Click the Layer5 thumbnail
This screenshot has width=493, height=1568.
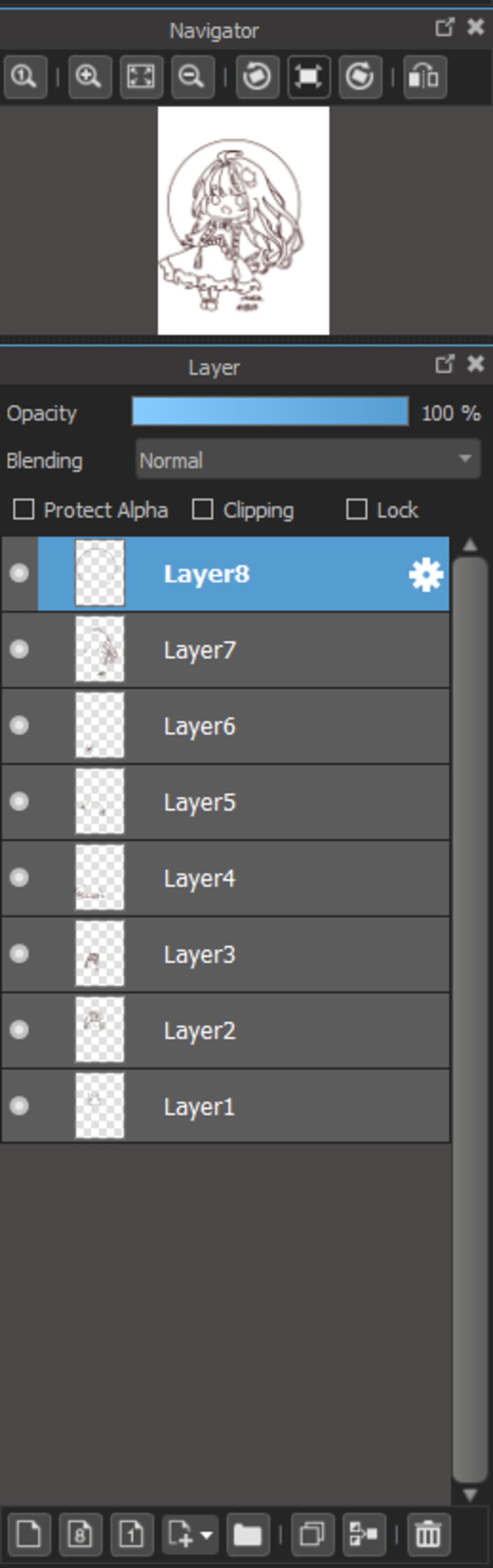[x=99, y=801]
